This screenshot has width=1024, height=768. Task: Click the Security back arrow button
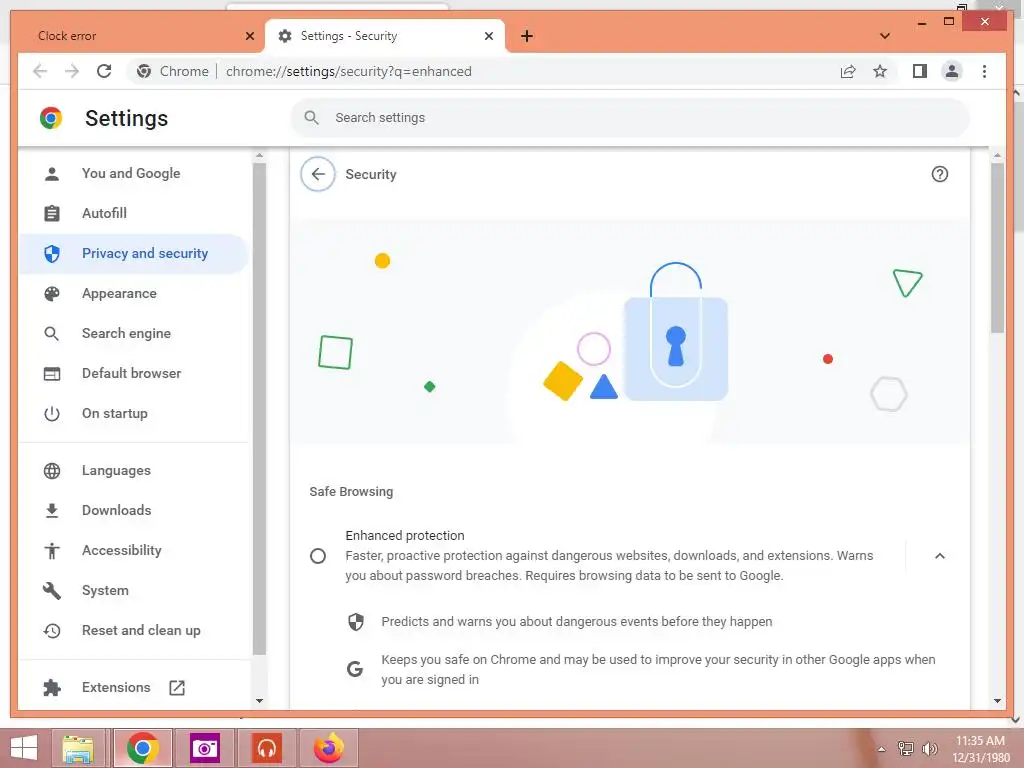coord(318,174)
